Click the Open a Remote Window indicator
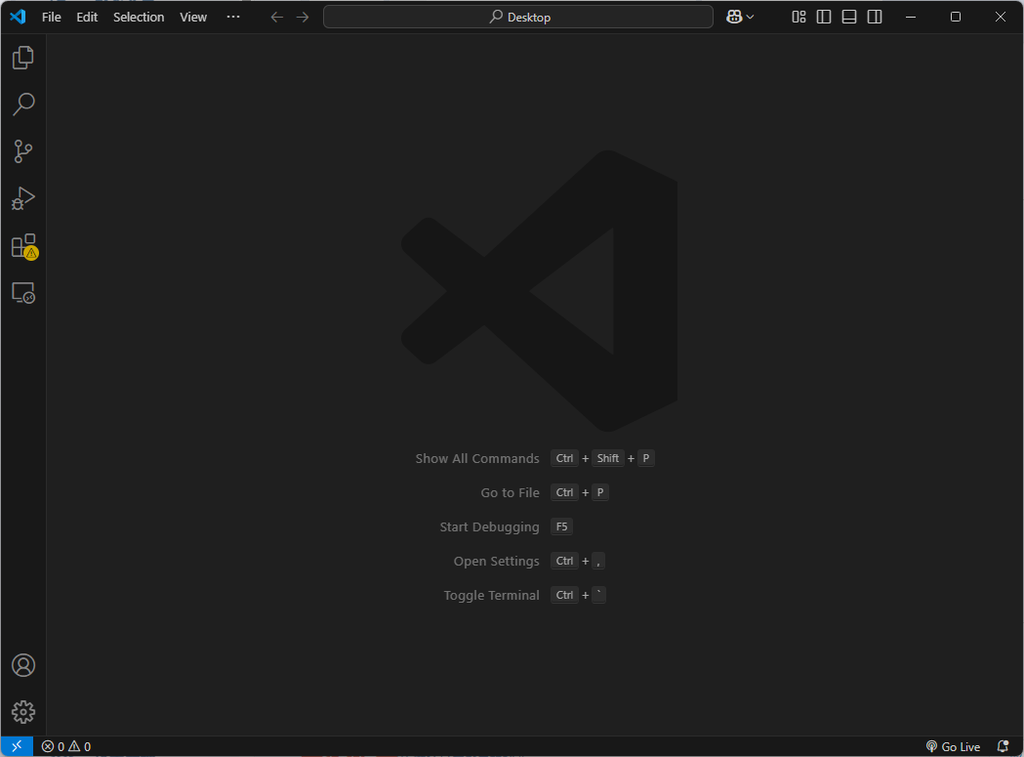 pyautogui.click(x=15, y=745)
